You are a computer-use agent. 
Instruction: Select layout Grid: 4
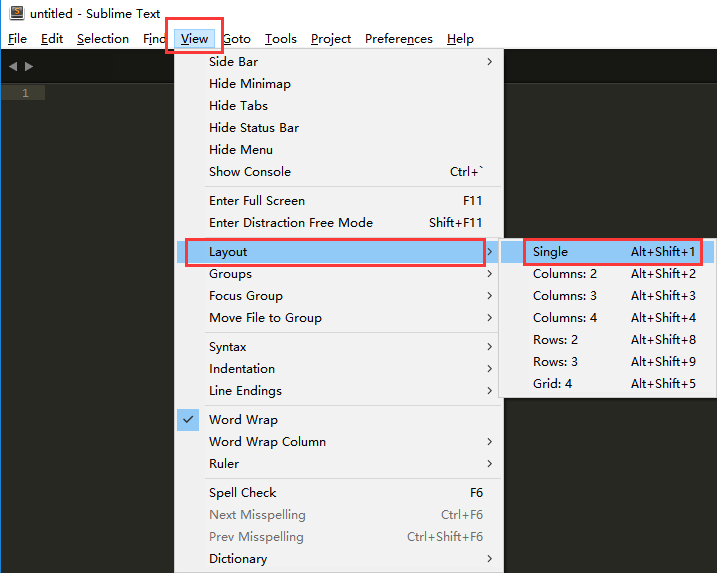607,384
